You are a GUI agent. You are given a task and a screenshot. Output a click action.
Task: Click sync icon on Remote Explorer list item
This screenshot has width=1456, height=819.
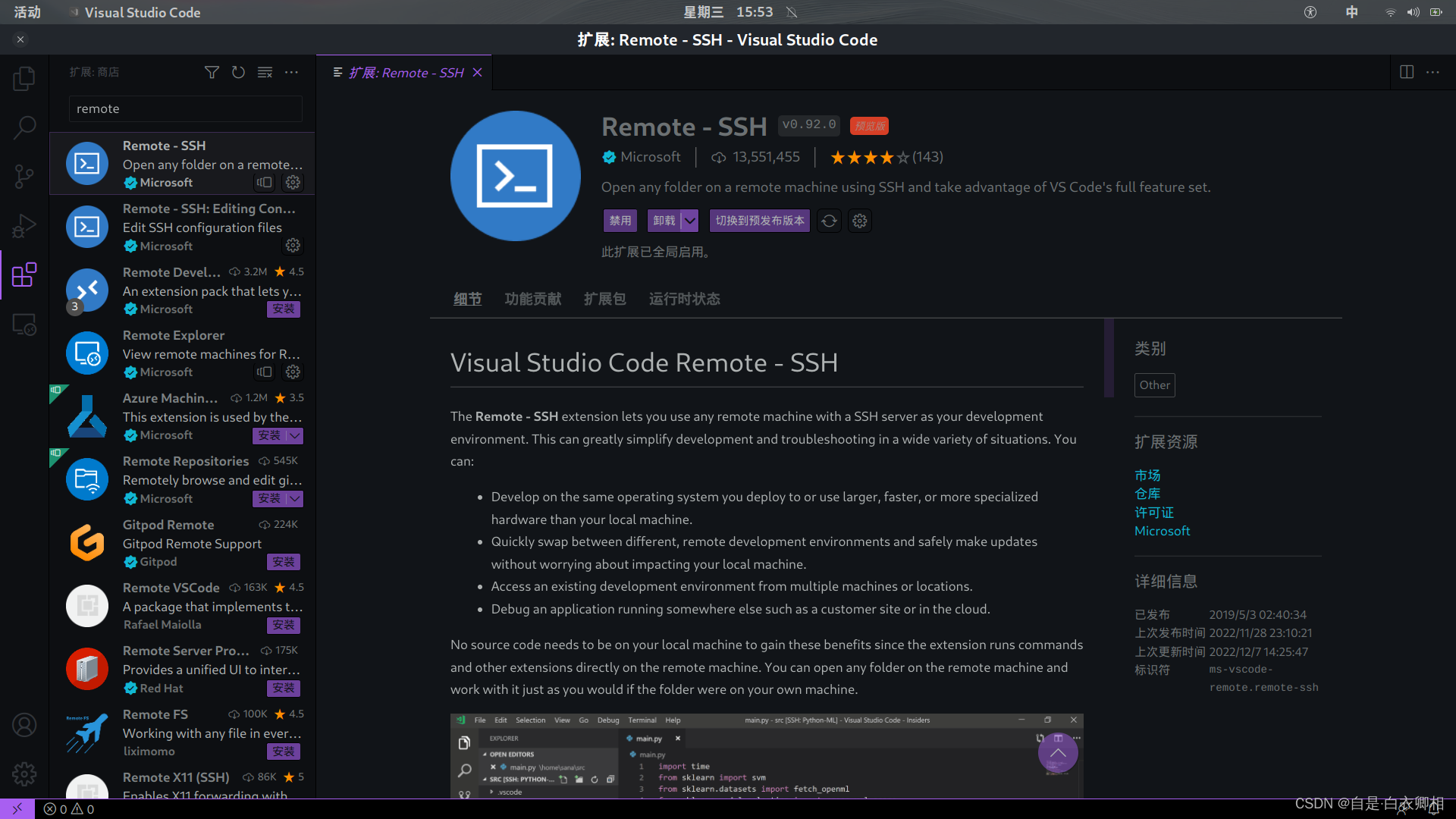pos(264,372)
